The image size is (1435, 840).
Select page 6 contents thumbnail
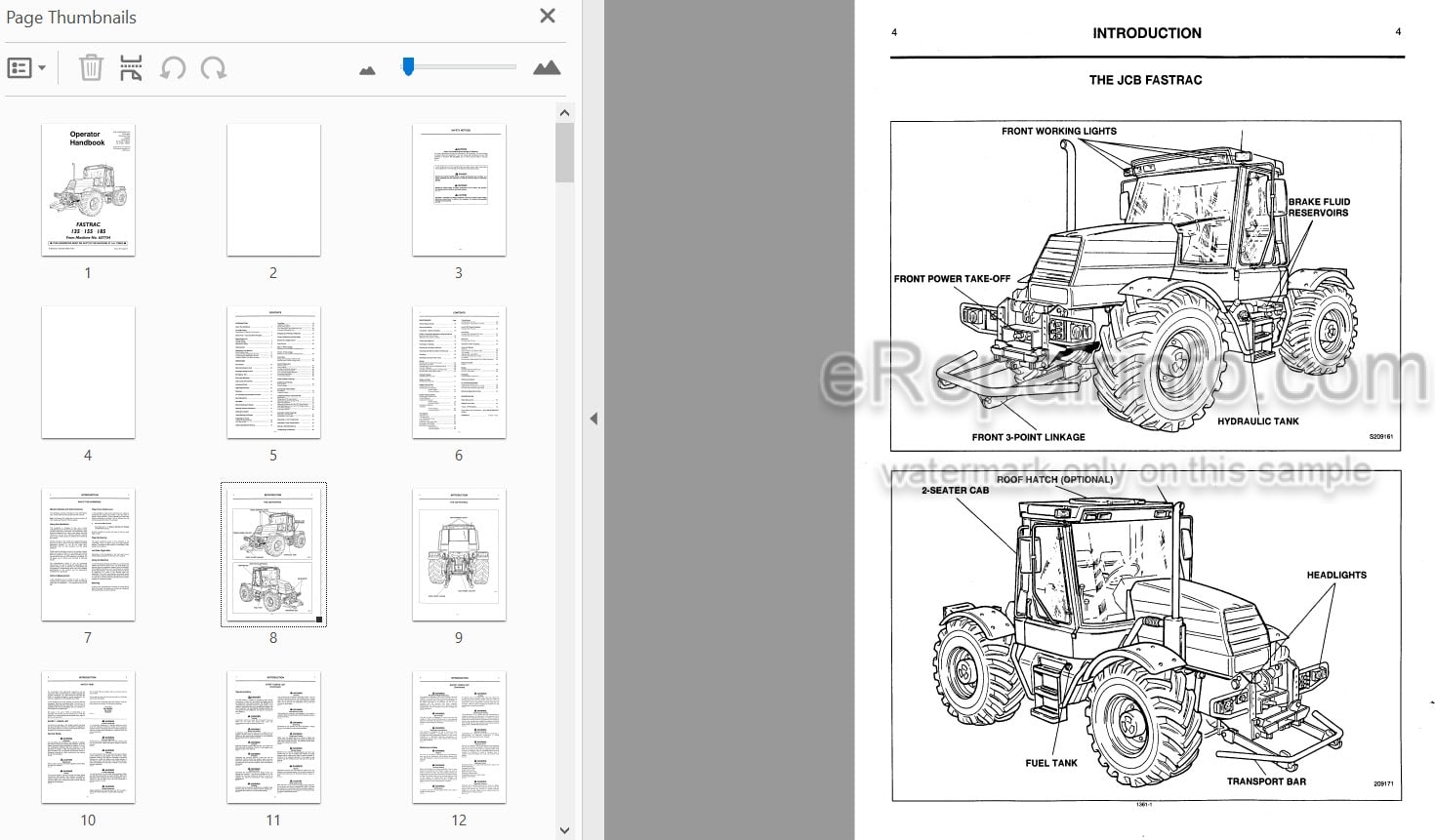click(x=459, y=372)
